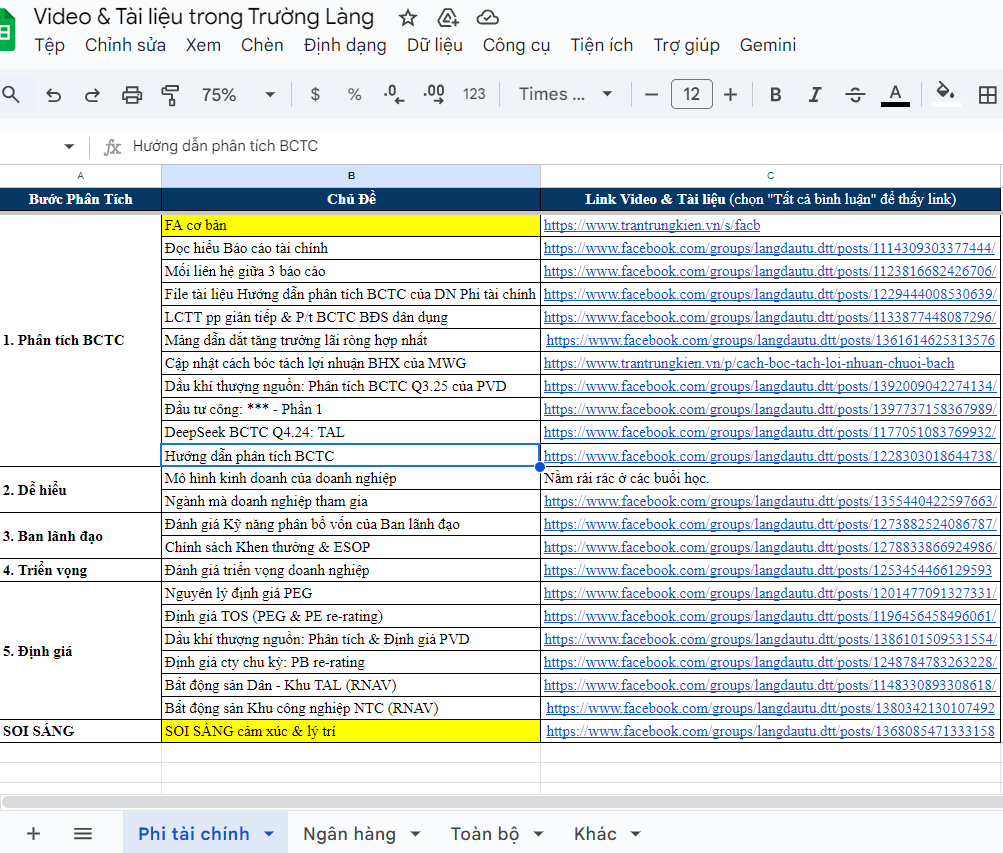This screenshot has height=853, width=1003.
Task: Open Phi tài chính tab options
Action: tap(269, 834)
